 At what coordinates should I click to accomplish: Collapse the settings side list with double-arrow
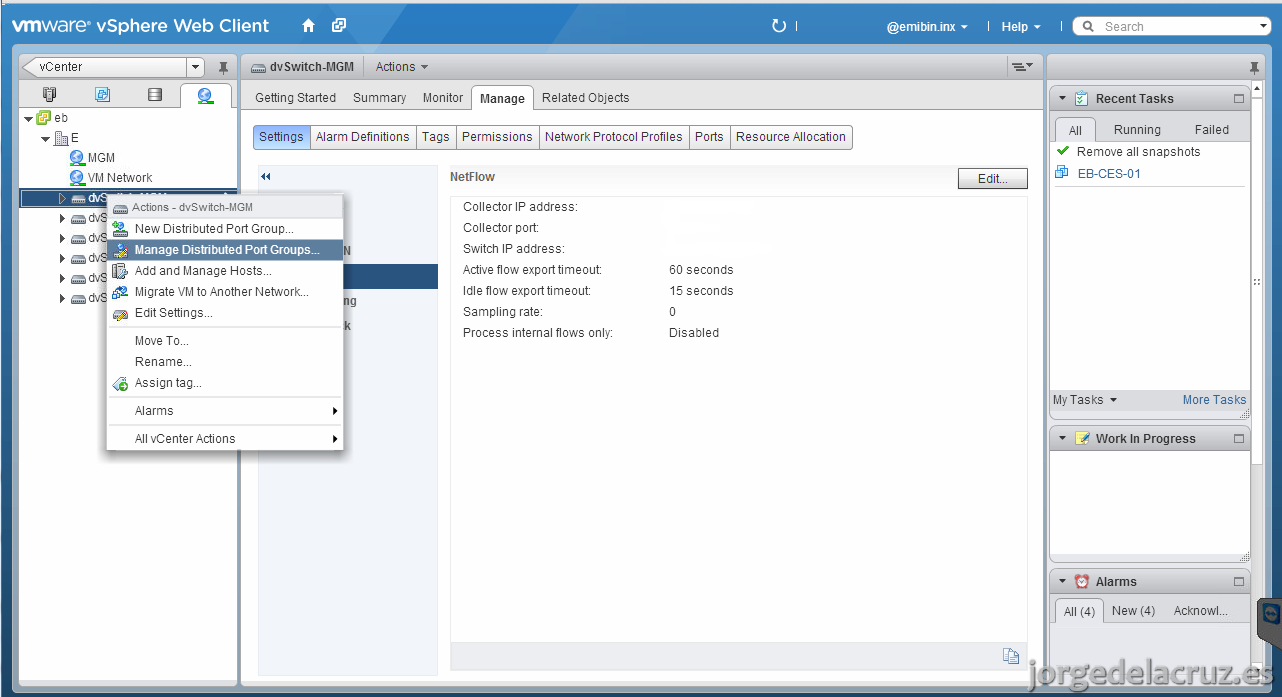point(266,177)
